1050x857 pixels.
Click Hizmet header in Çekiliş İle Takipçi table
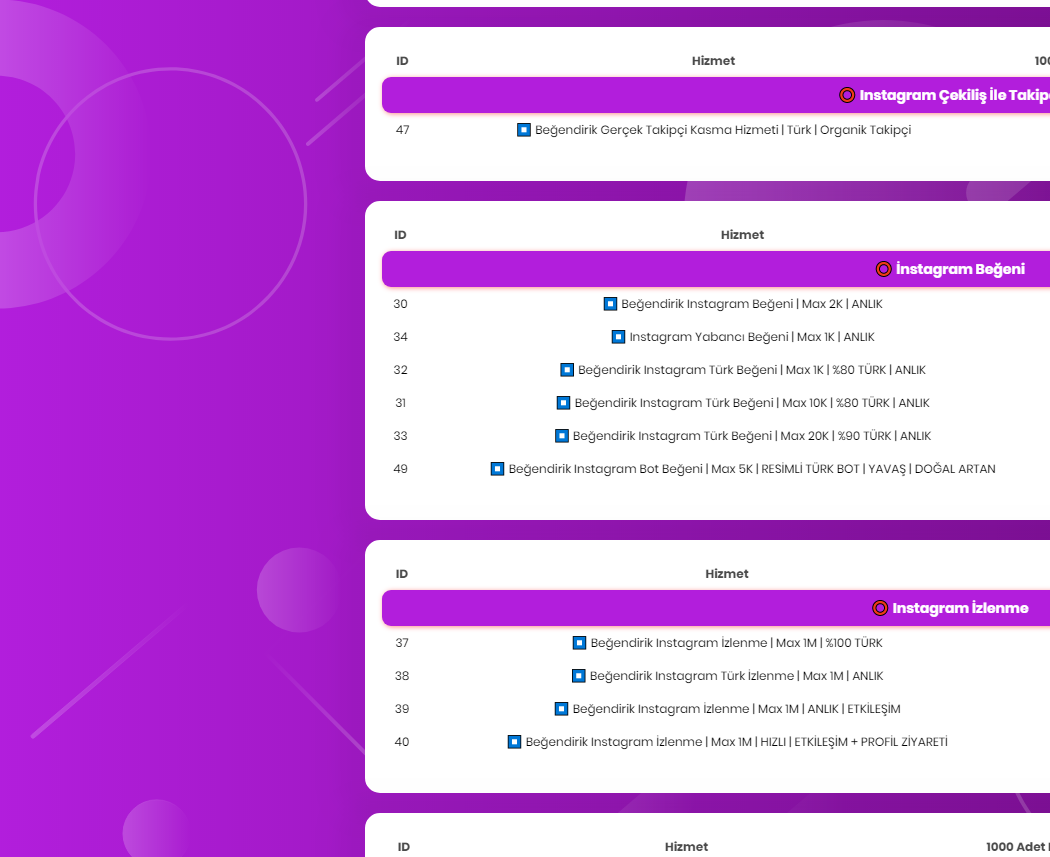point(713,61)
